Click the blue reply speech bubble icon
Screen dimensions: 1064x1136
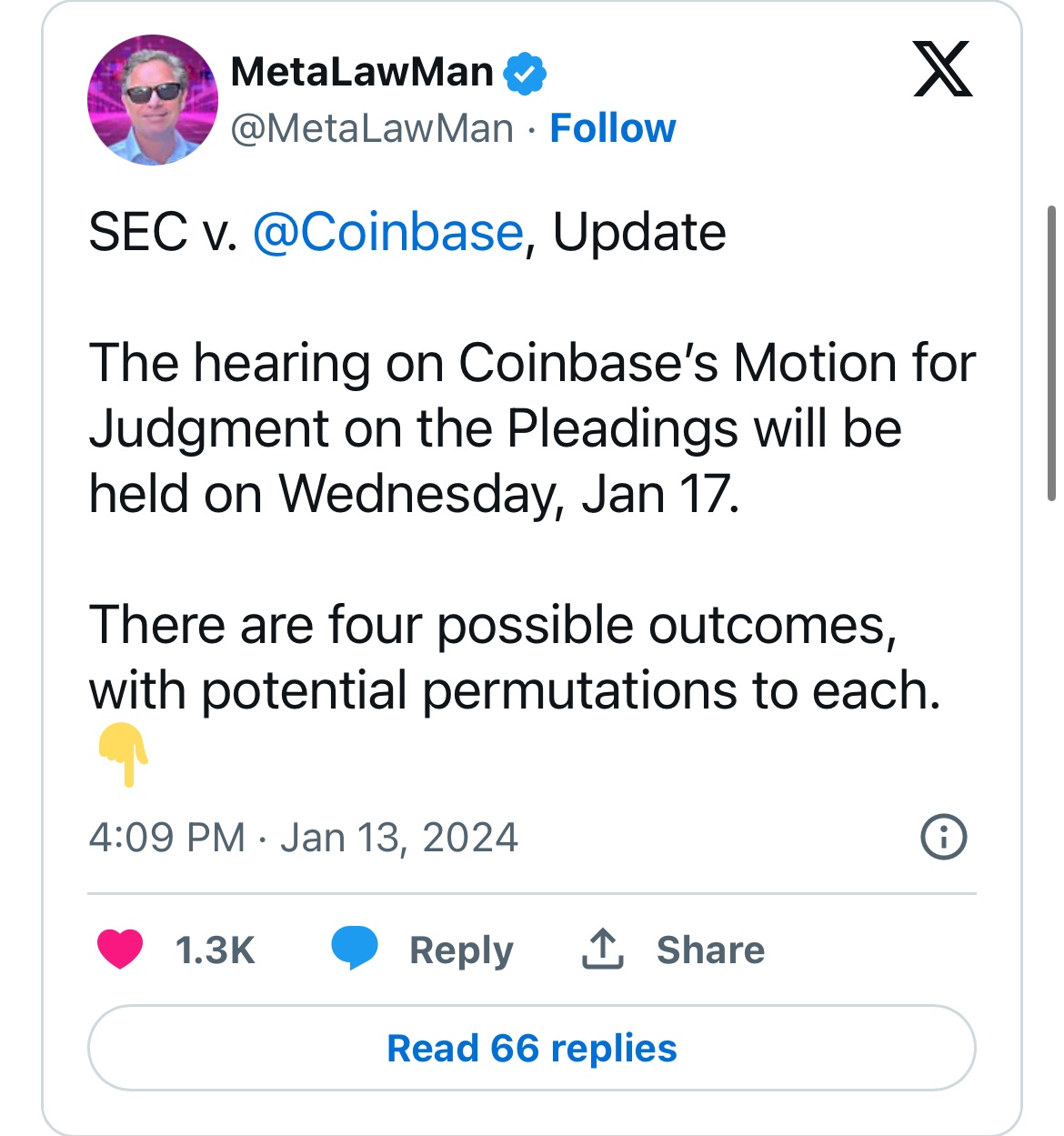(x=354, y=949)
